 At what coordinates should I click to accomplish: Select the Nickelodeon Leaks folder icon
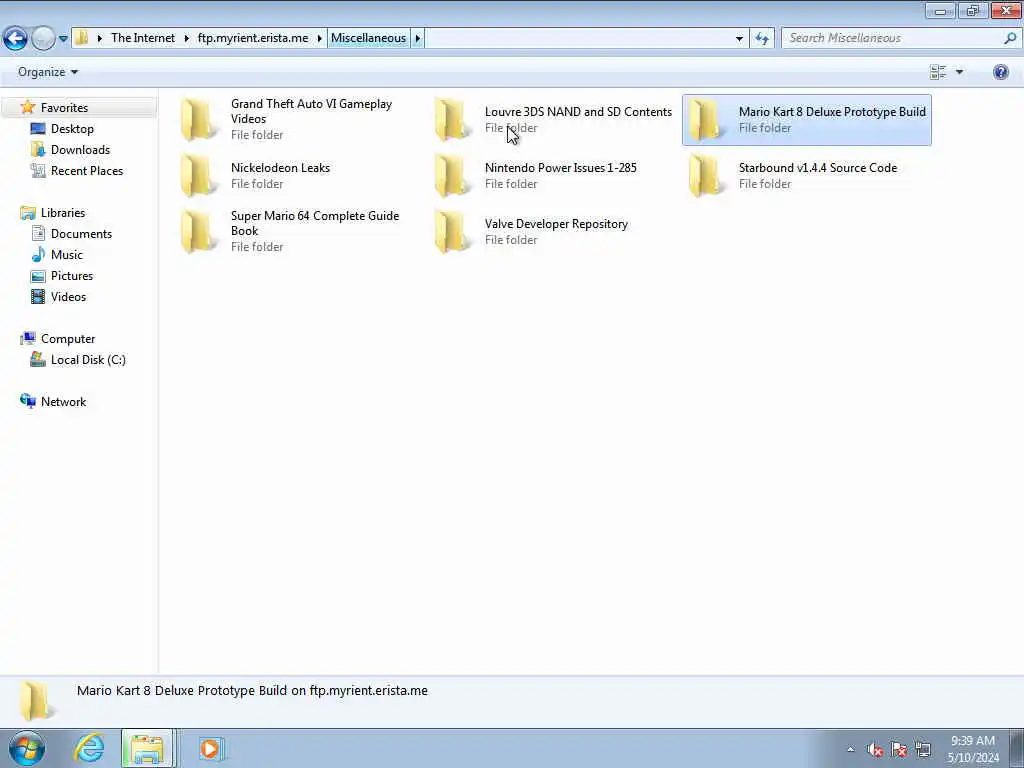click(x=199, y=175)
